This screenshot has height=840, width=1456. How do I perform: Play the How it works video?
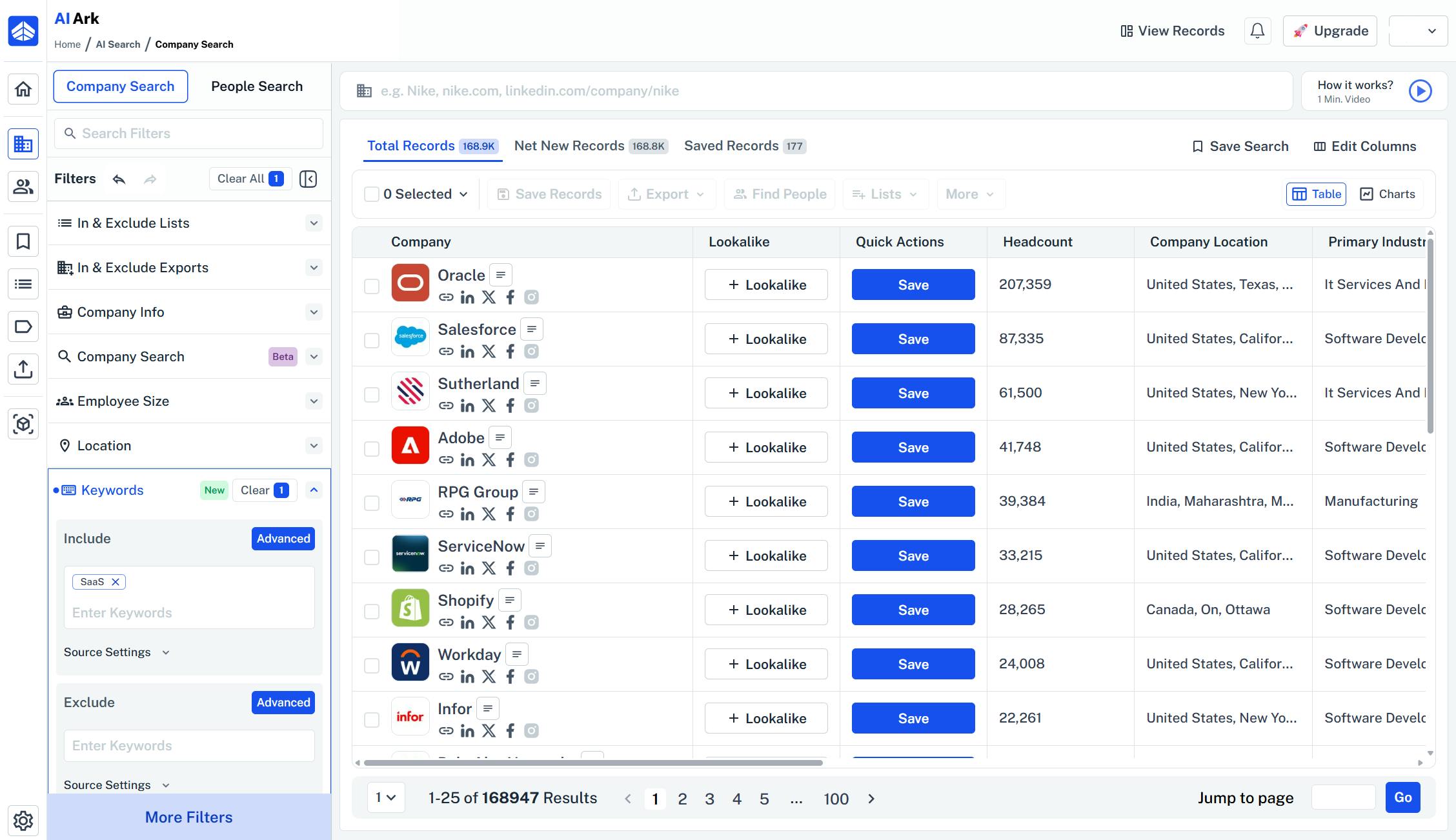pos(1420,91)
